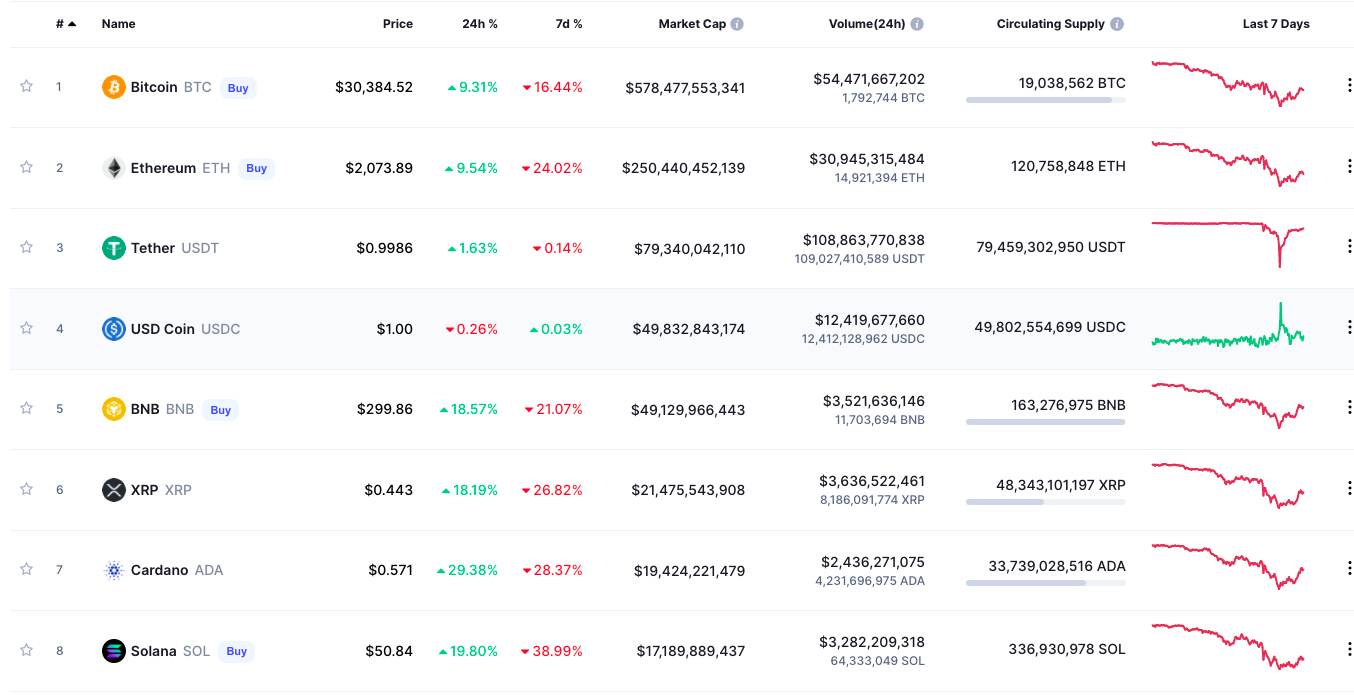This screenshot has height=697, width=1354.
Task: Sort by Circulating Supply column header
Action: 1051,24
